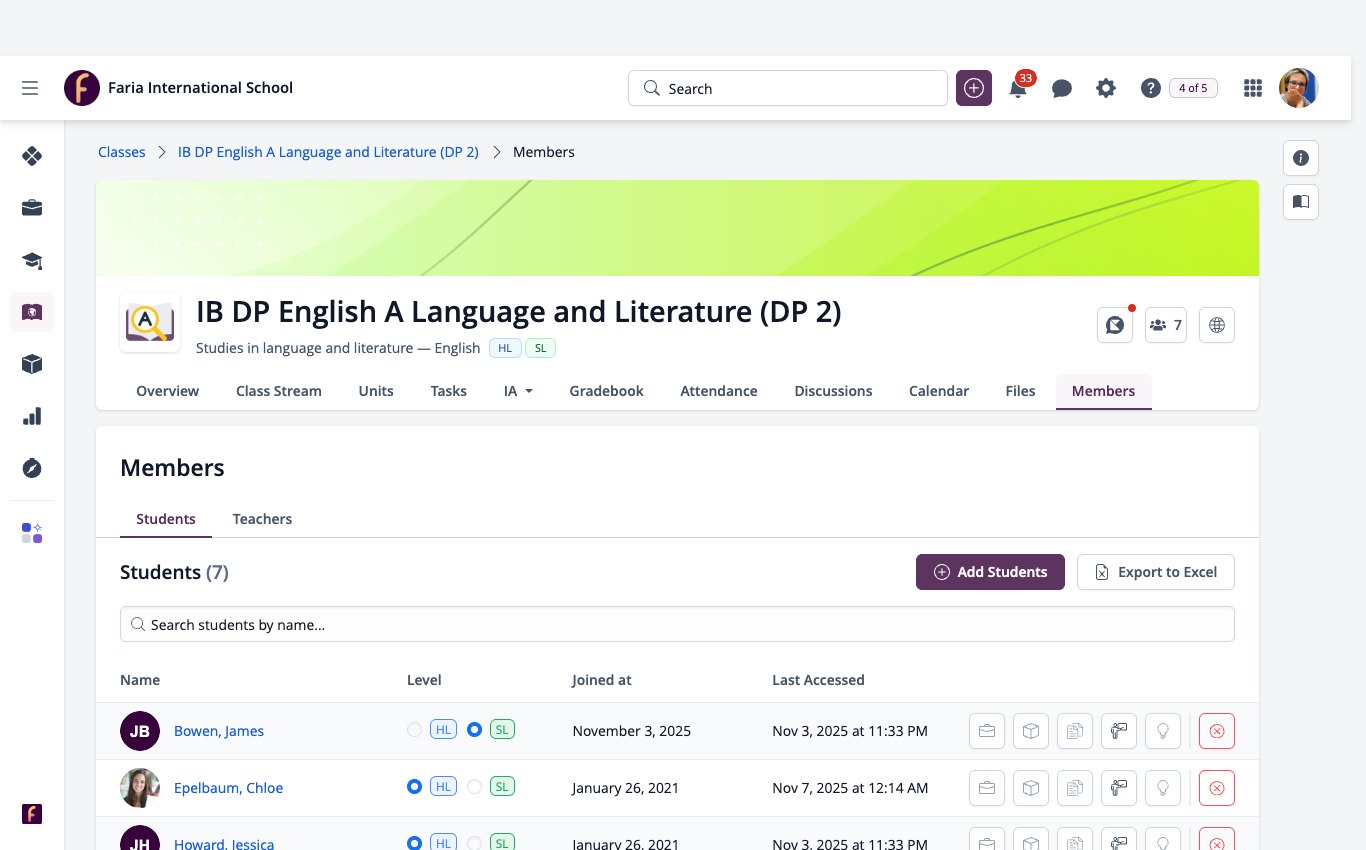1366x850 pixels.
Task: Select the Students sub-tab
Action: pyautogui.click(x=166, y=519)
